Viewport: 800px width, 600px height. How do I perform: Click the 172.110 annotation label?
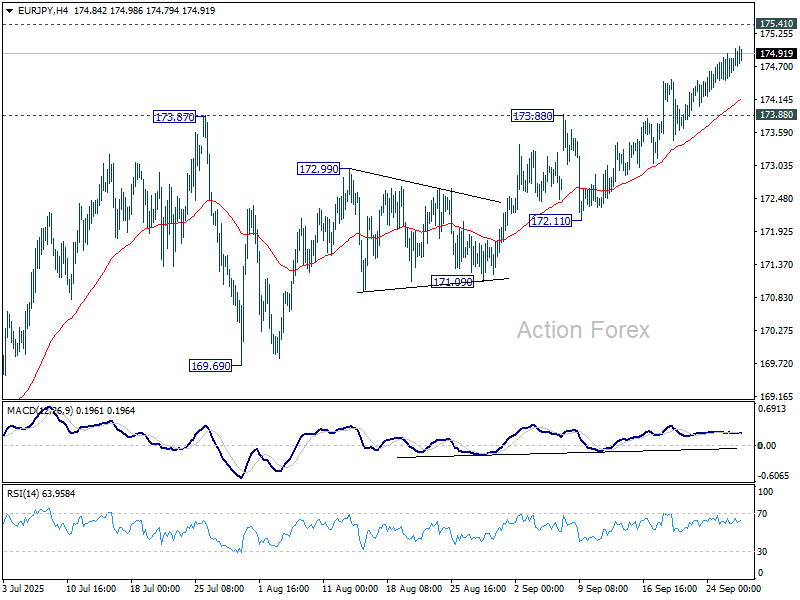coord(551,221)
